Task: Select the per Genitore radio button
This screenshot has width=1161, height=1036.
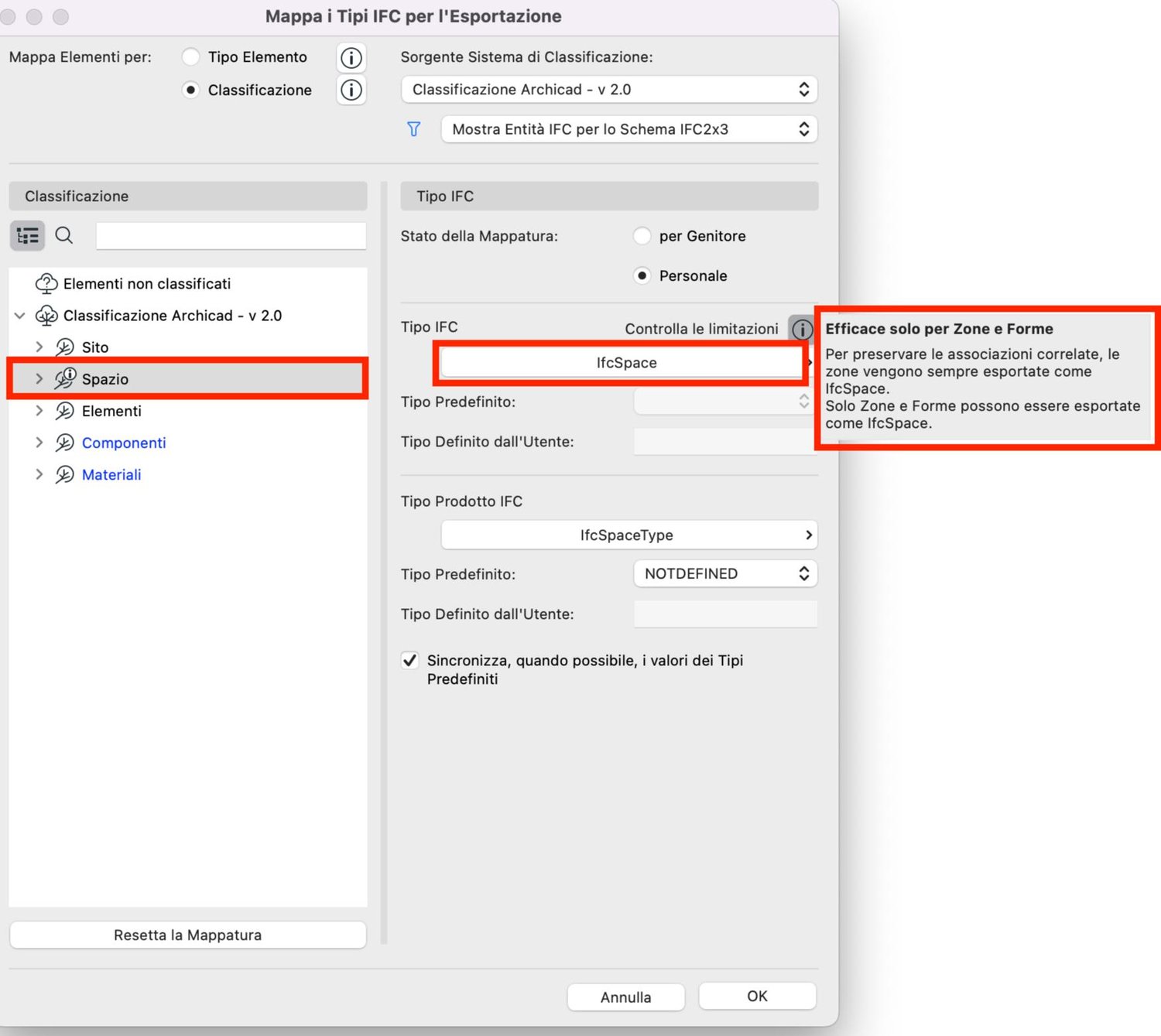Action: tap(642, 236)
